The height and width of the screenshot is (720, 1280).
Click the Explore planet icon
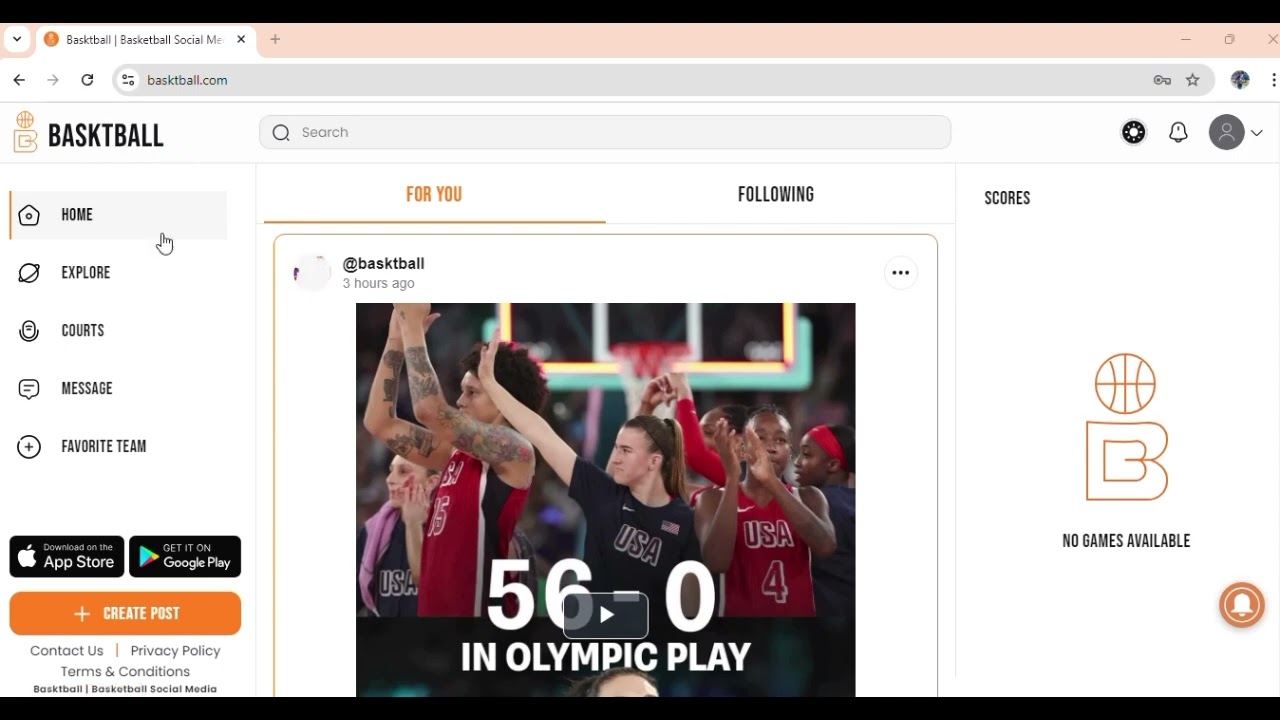pos(29,273)
